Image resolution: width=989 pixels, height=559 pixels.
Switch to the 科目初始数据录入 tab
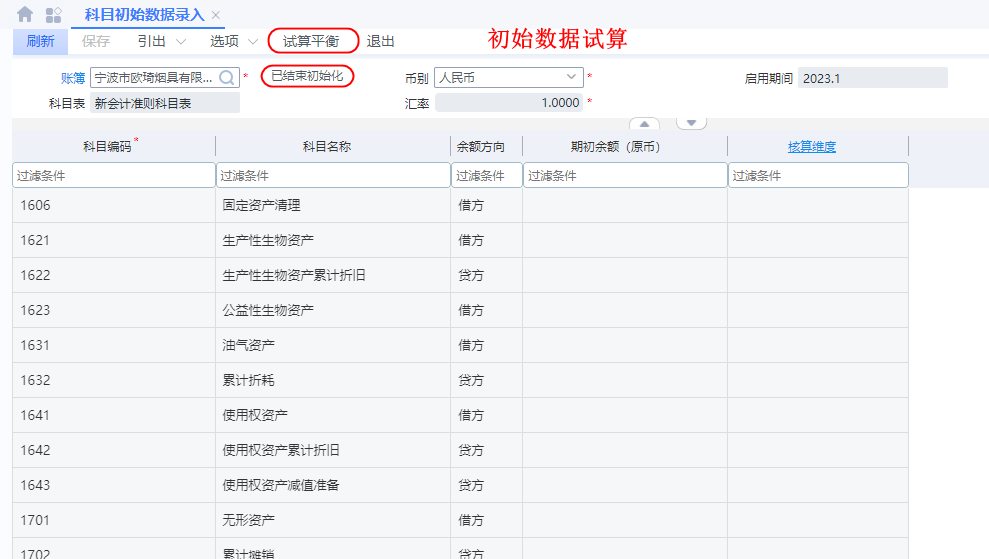point(144,15)
